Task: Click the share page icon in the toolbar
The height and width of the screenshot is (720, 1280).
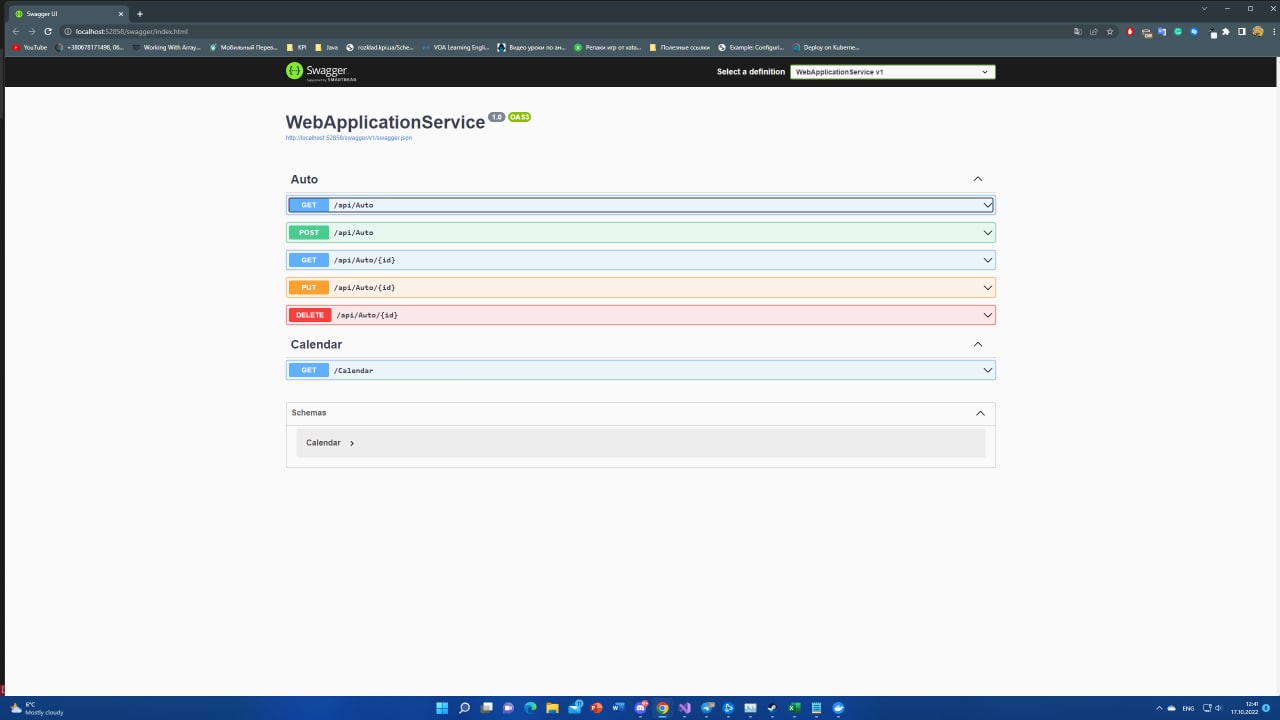Action: [x=1093, y=31]
